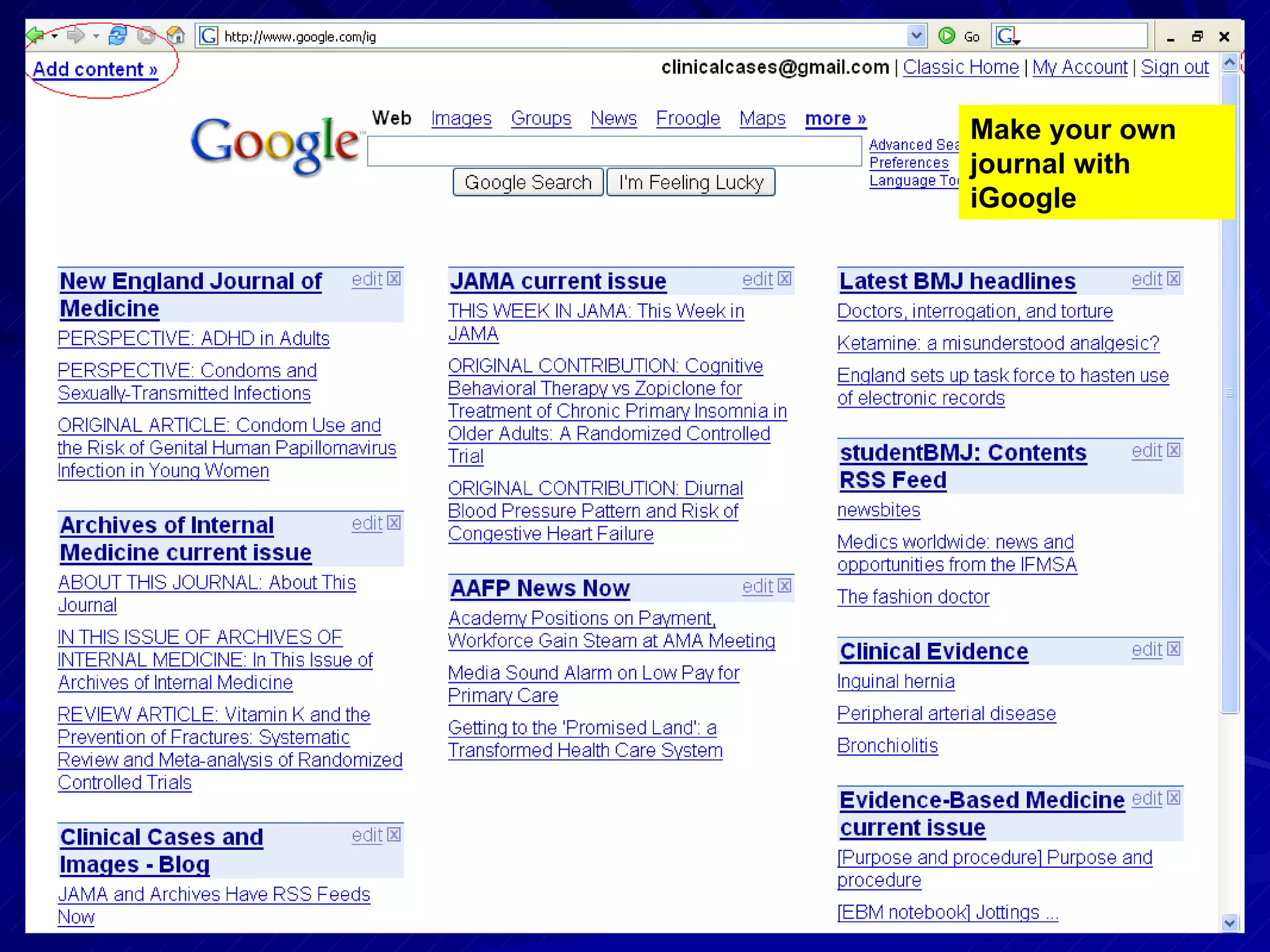Edit the Latest BMJ headlines module

(x=1147, y=280)
